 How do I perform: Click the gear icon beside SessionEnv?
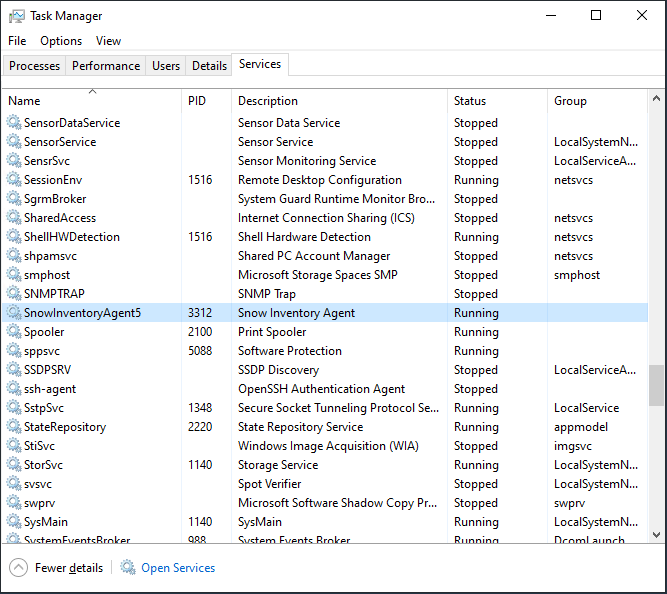point(14,180)
